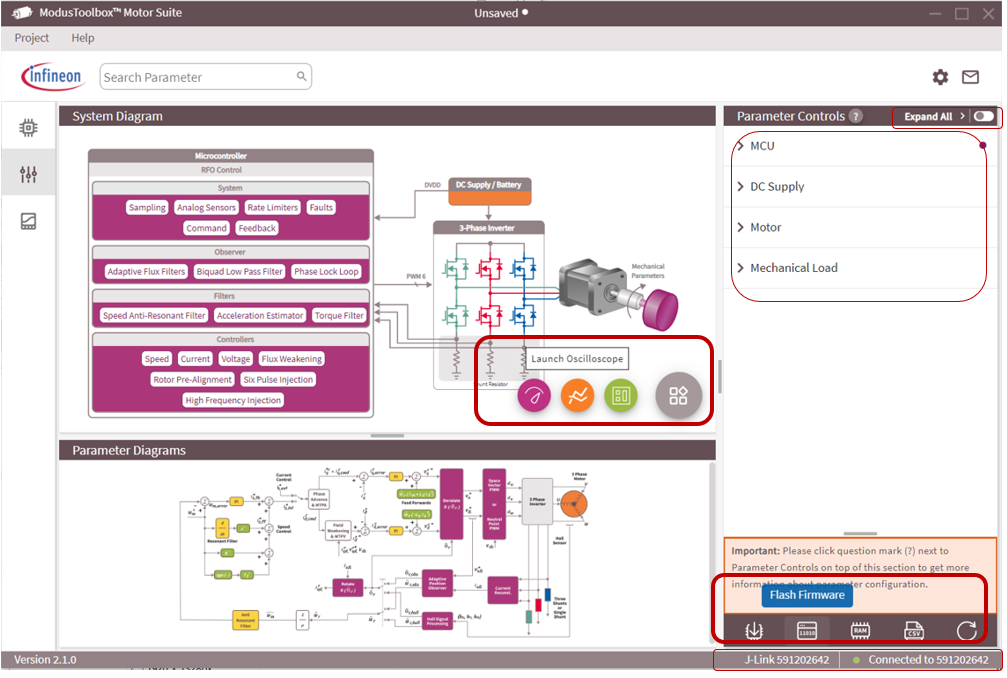
Task: Select the Flux Weakening block
Action: 292,359
